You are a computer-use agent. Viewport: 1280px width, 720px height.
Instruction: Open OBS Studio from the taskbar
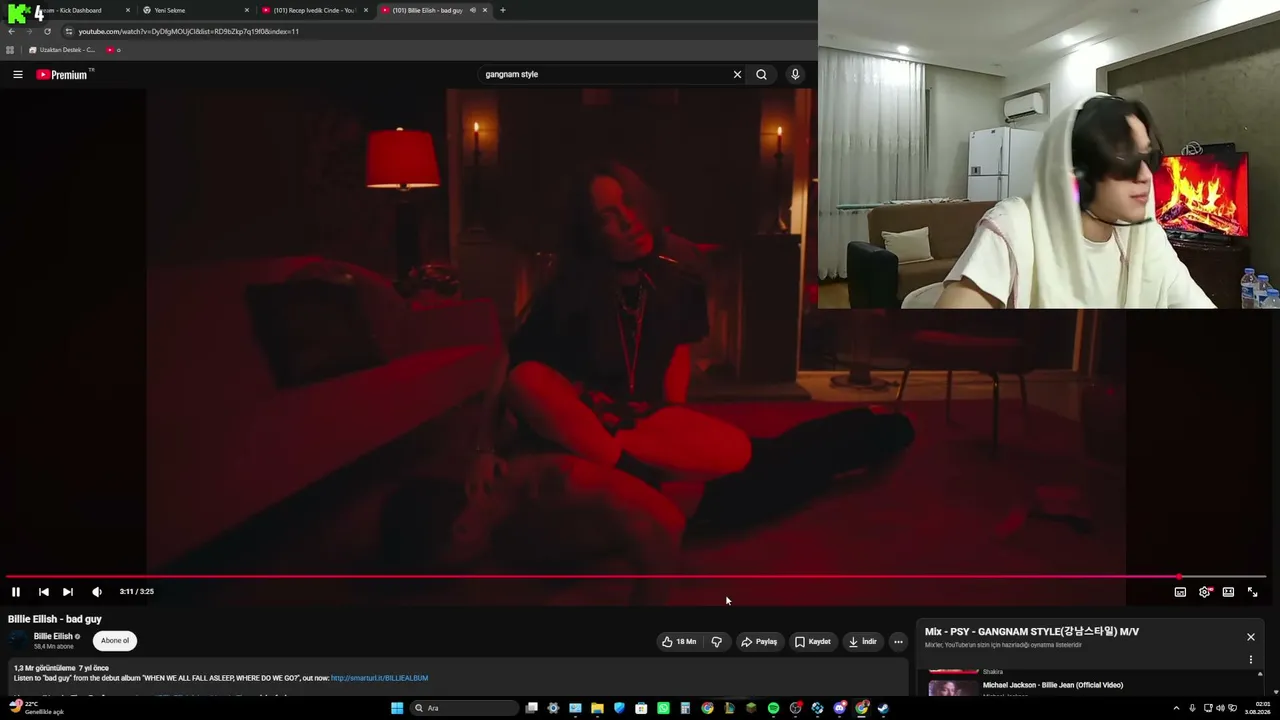(x=795, y=708)
